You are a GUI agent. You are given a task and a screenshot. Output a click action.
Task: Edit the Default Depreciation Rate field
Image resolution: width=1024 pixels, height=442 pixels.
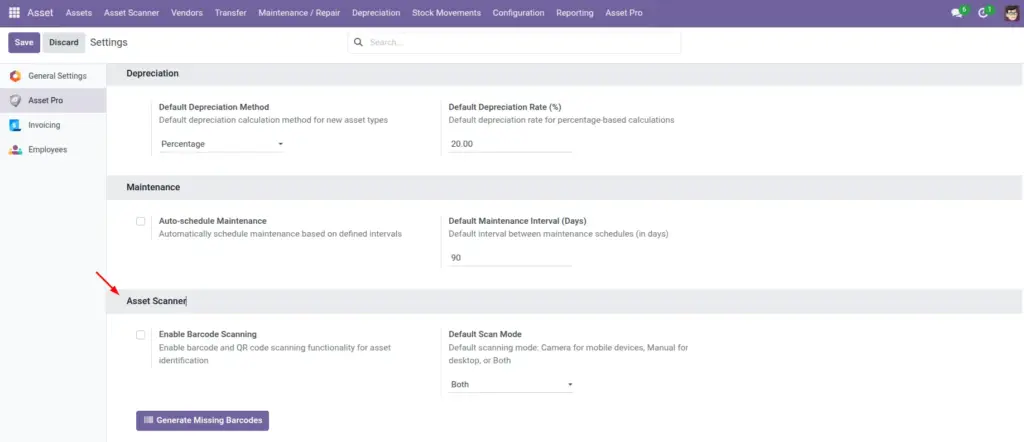pyautogui.click(x=511, y=144)
